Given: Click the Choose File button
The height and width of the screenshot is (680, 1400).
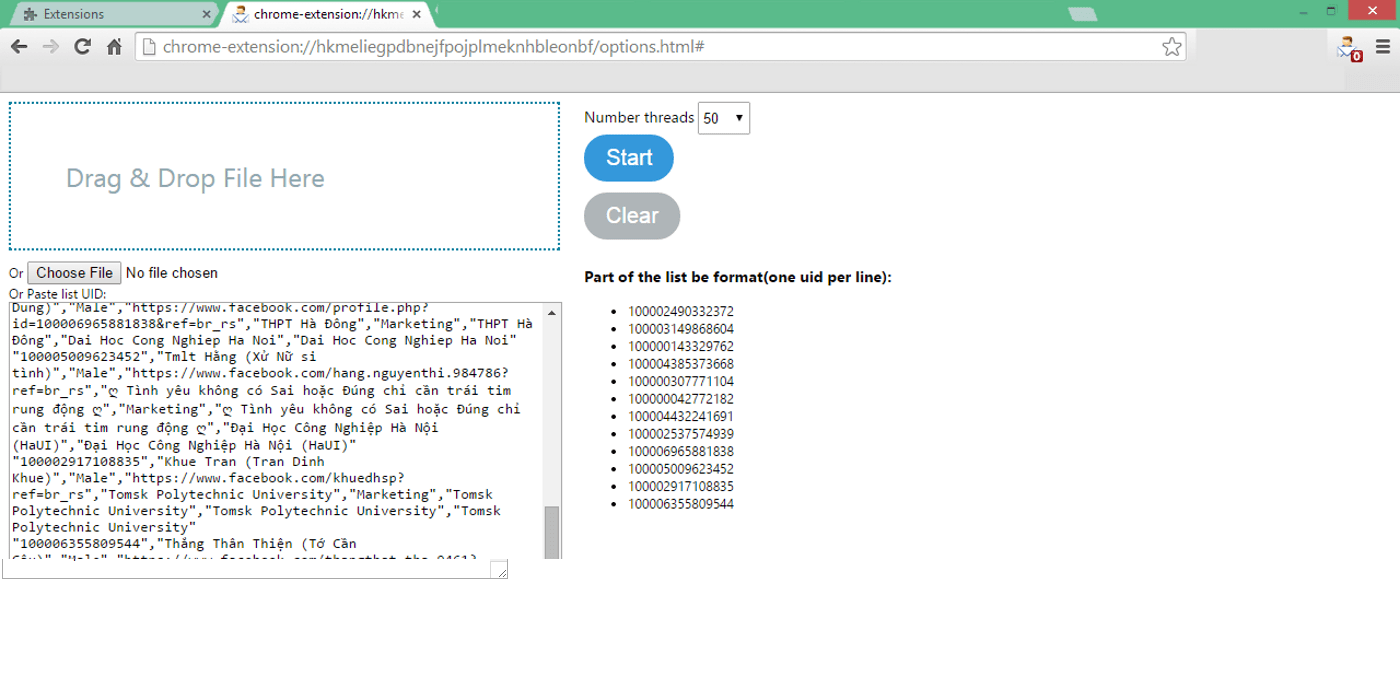Looking at the screenshot, I should click(73, 272).
